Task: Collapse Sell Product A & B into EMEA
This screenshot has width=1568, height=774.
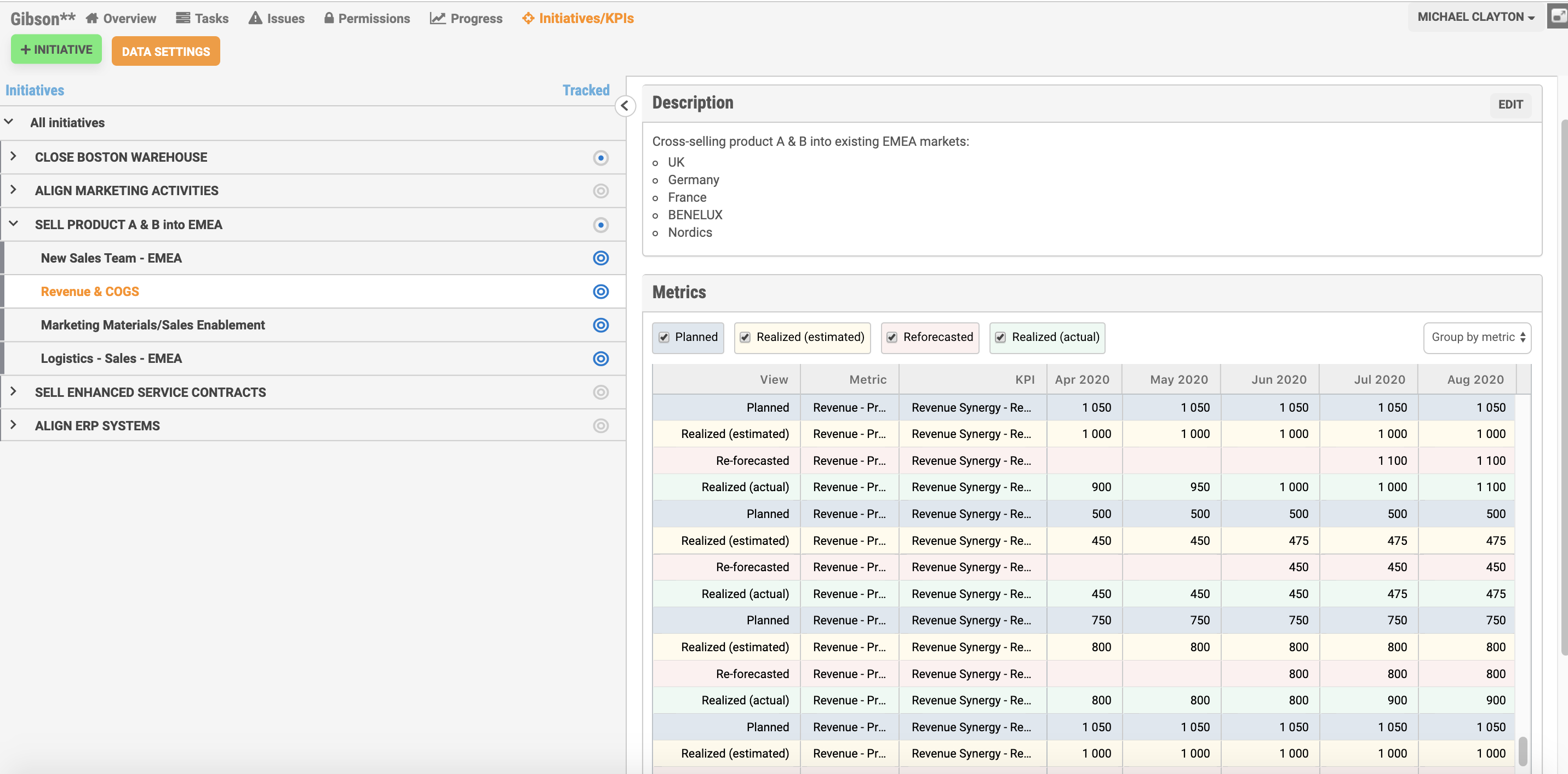Action: 13,224
